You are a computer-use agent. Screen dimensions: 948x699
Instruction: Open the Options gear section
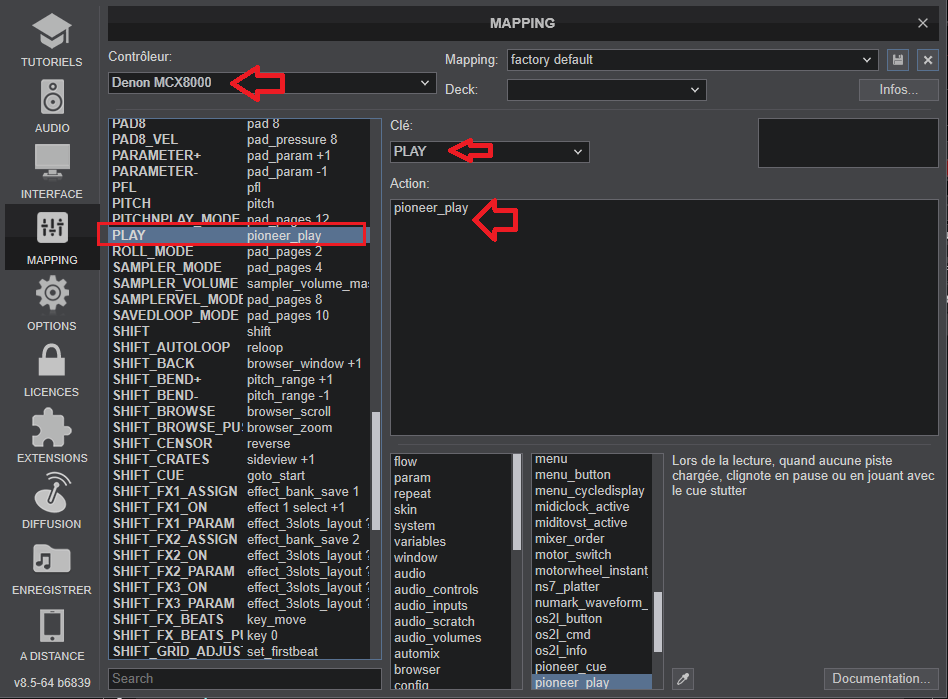click(x=52, y=304)
